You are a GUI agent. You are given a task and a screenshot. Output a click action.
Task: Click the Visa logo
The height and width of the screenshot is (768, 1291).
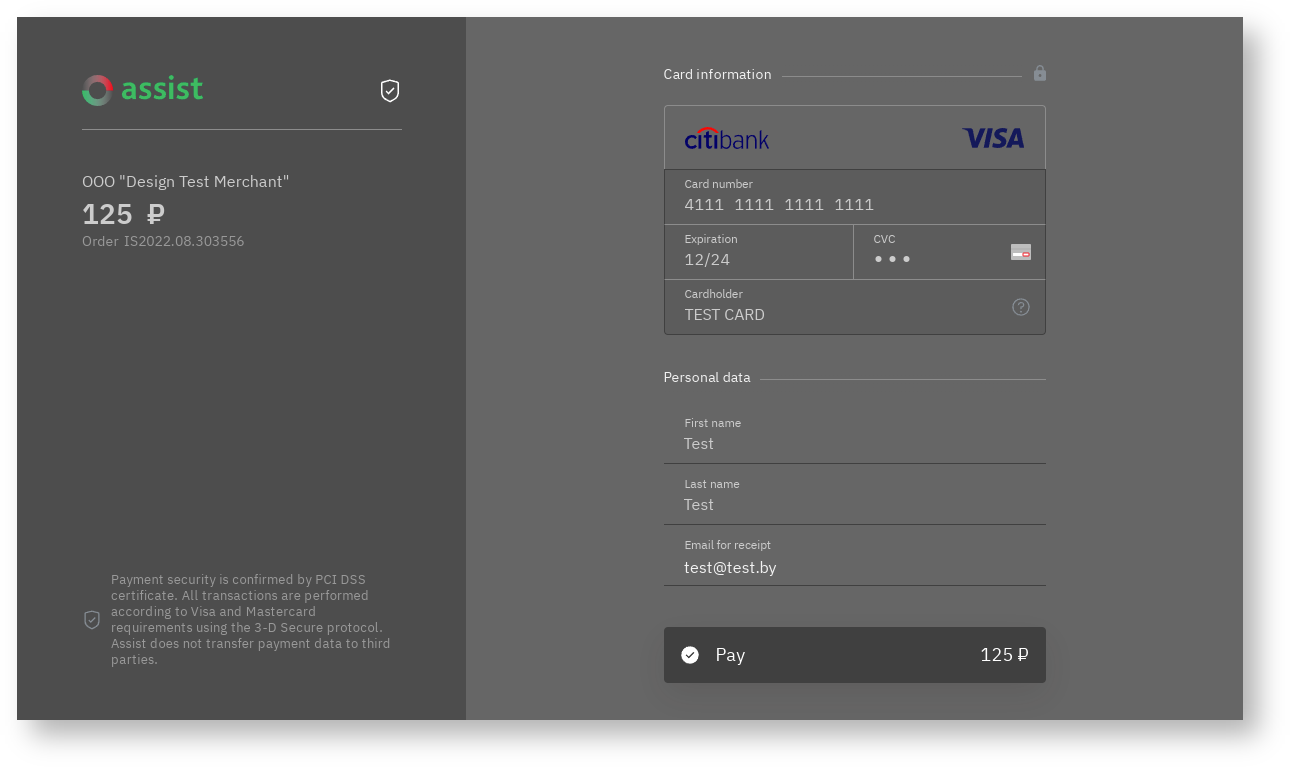(993, 139)
